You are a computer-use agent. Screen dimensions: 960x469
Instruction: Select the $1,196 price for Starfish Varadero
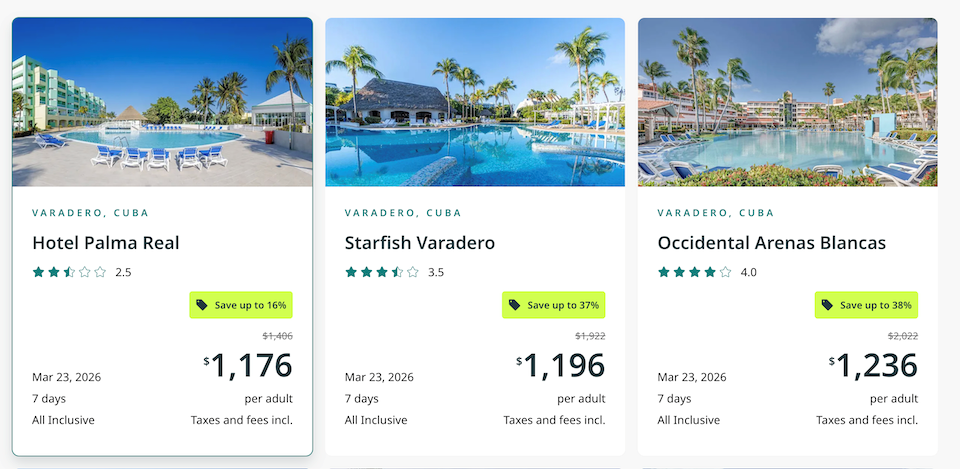point(562,366)
